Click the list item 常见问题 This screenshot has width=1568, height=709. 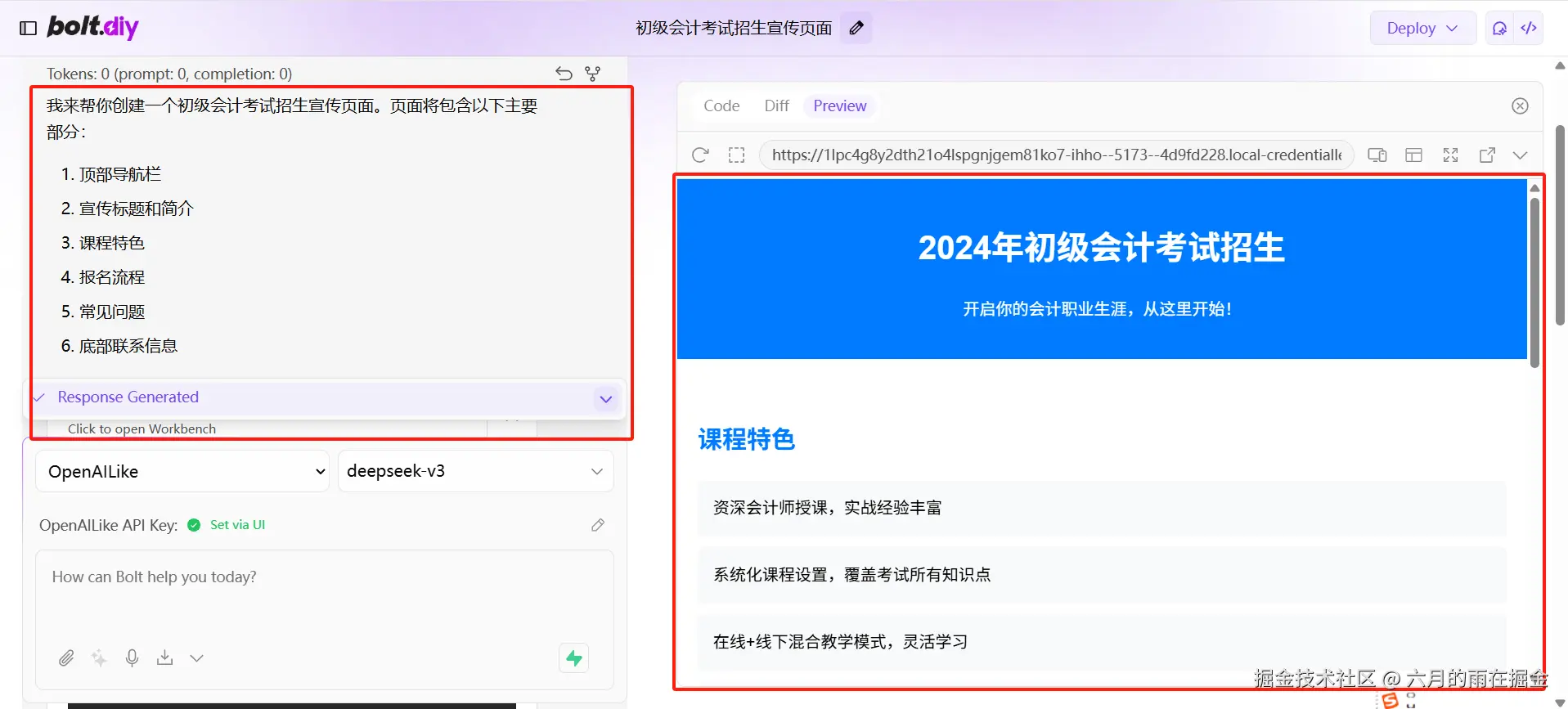coord(112,312)
